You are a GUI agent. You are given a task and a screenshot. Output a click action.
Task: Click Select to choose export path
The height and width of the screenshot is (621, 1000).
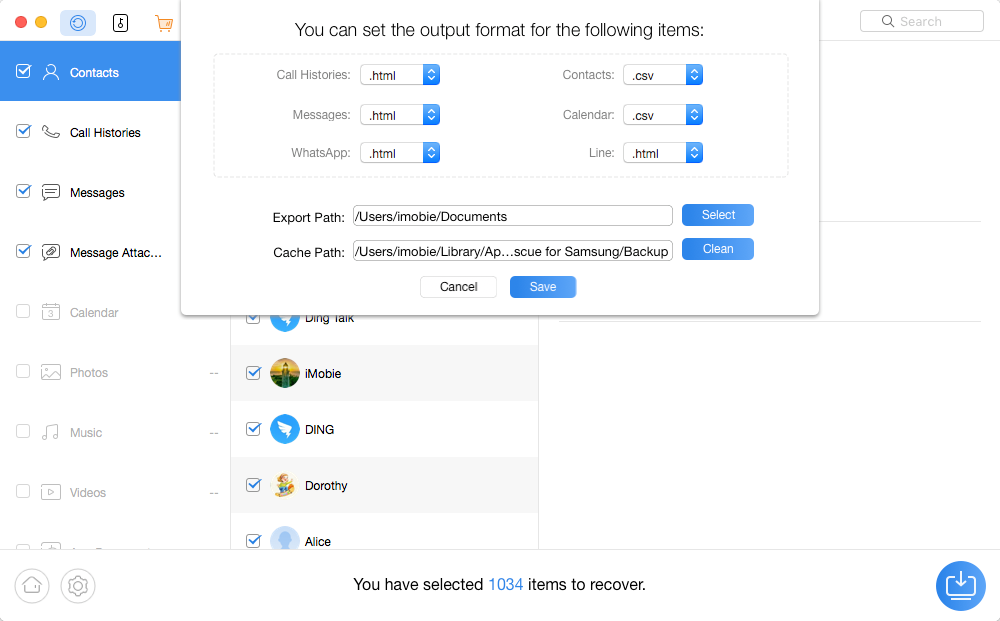coord(717,215)
